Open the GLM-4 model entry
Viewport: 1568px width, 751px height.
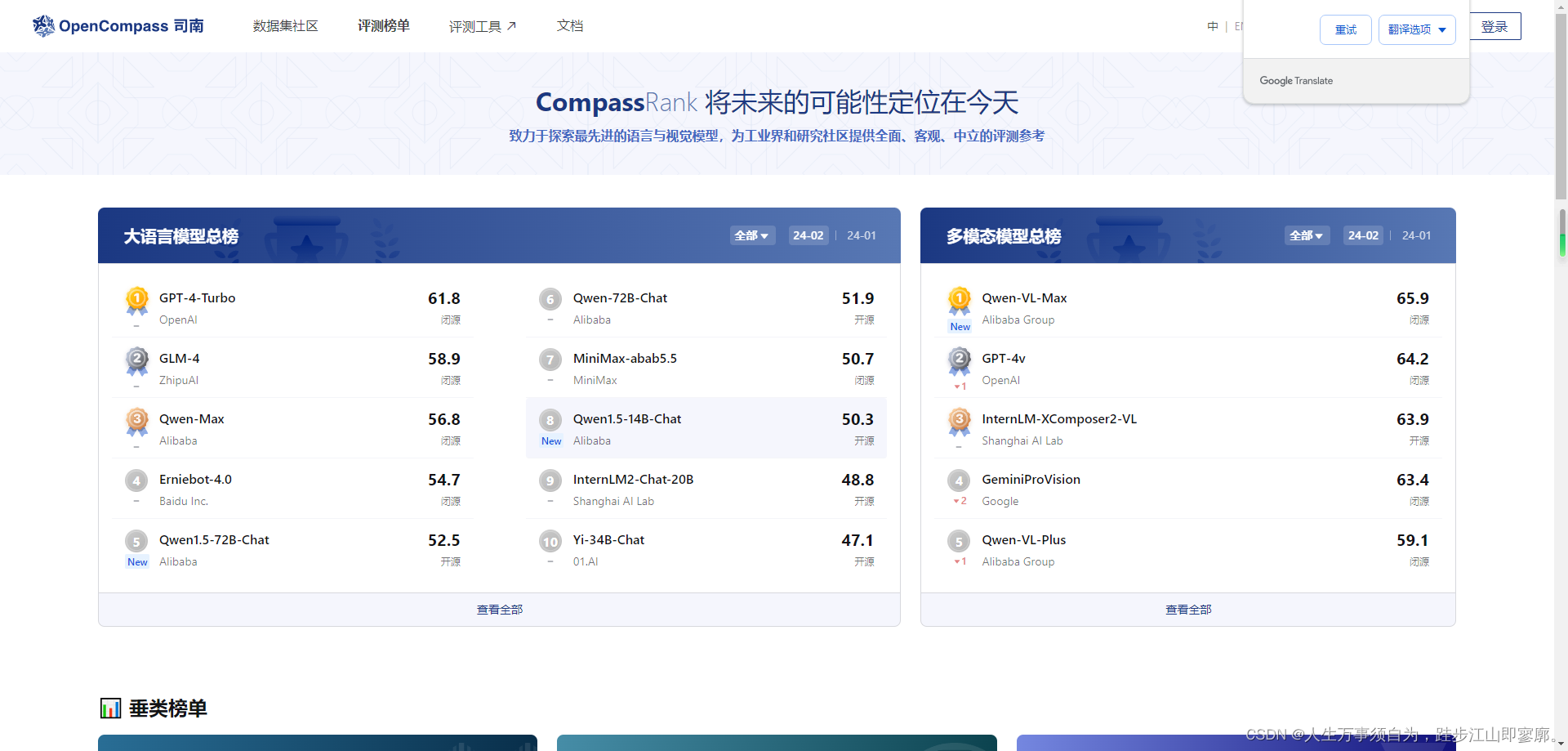pos(292,368)
